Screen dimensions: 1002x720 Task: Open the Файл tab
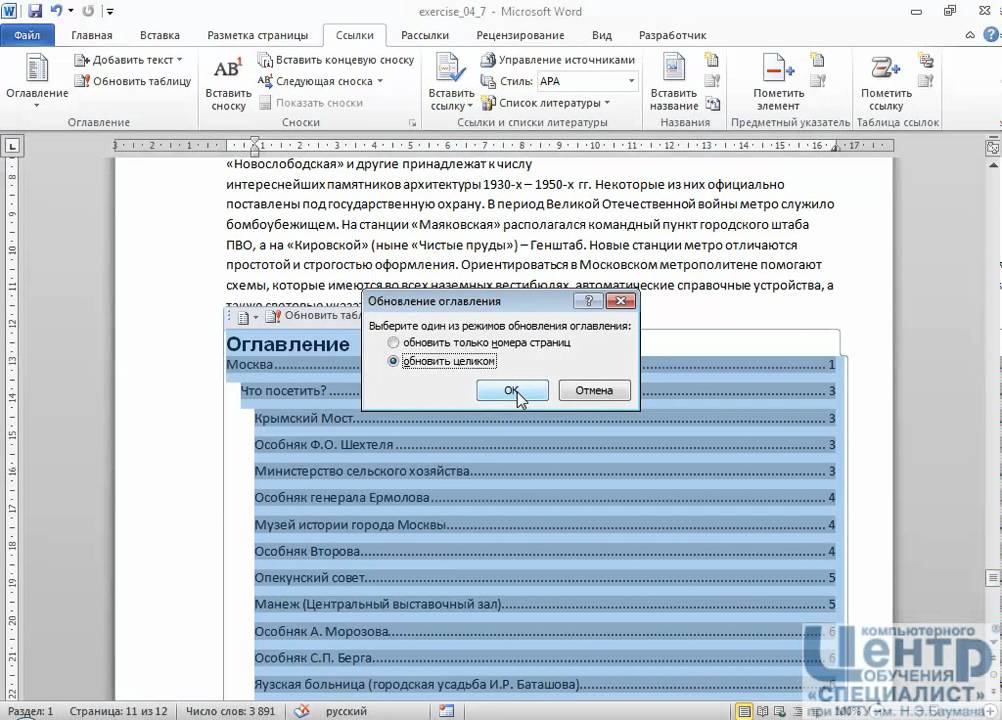[x=27, y=35]
